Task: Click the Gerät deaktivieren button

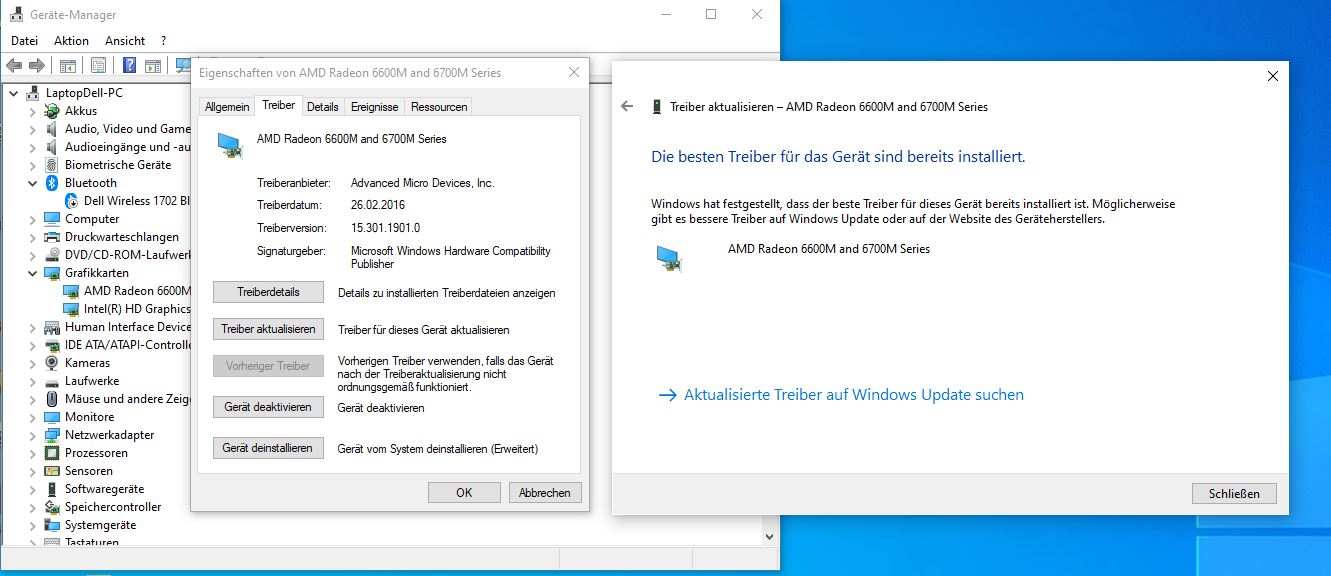Action: (x=268, y=407)
